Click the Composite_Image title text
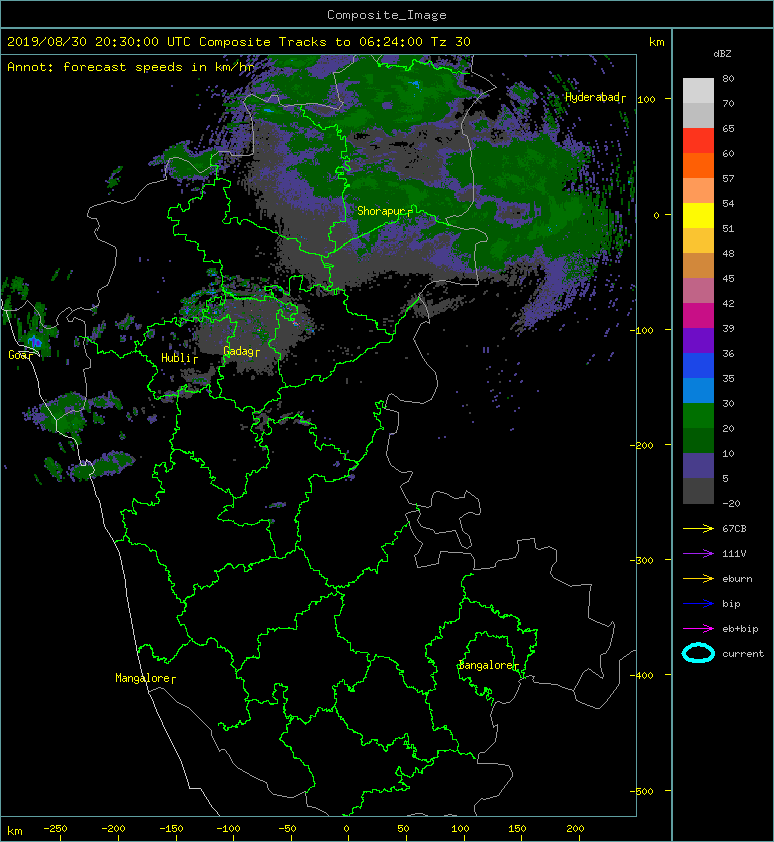 (387, 15)
